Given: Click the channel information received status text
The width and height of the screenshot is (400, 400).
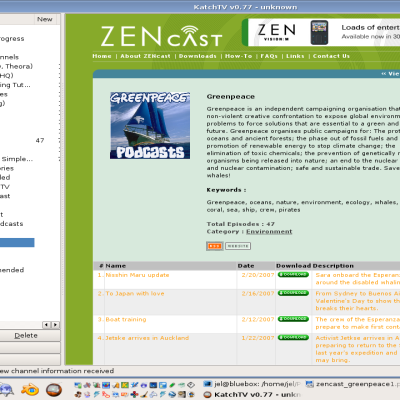Looking at the screenshot, I should coord(57,371).
